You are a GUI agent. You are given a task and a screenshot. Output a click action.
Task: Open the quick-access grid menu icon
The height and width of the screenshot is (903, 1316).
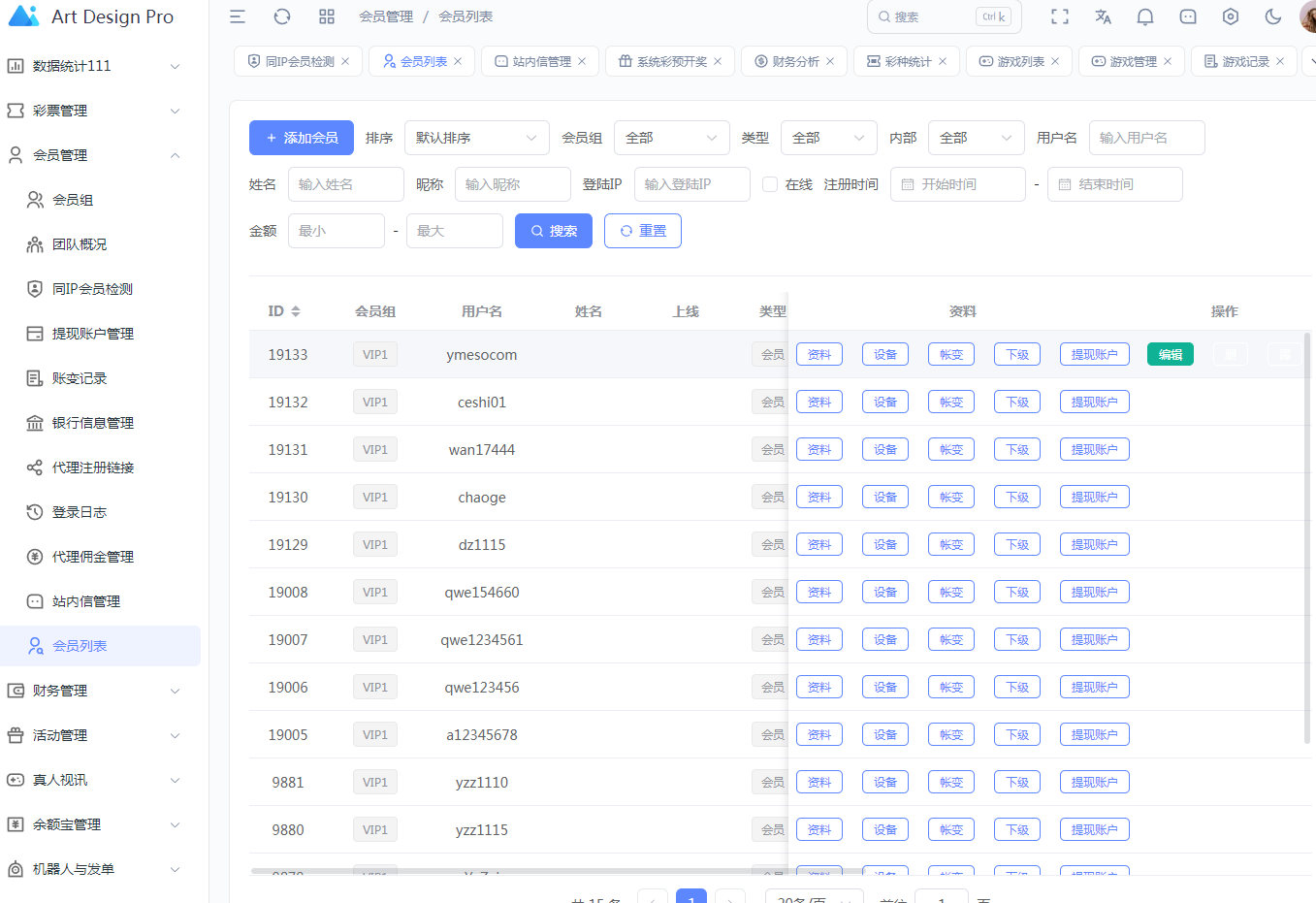point(327,16)
